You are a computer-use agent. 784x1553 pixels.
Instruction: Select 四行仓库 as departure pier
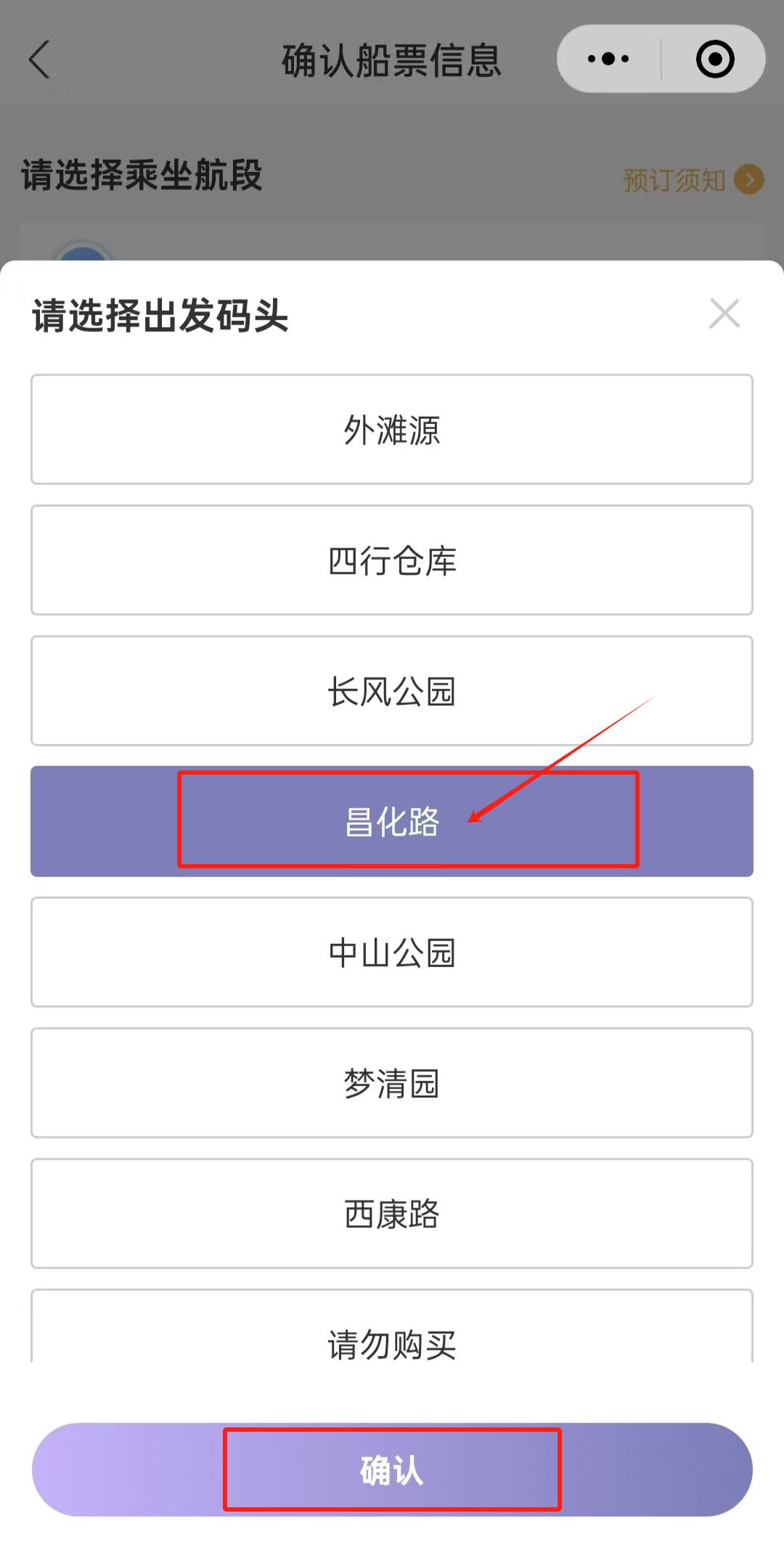391,560
